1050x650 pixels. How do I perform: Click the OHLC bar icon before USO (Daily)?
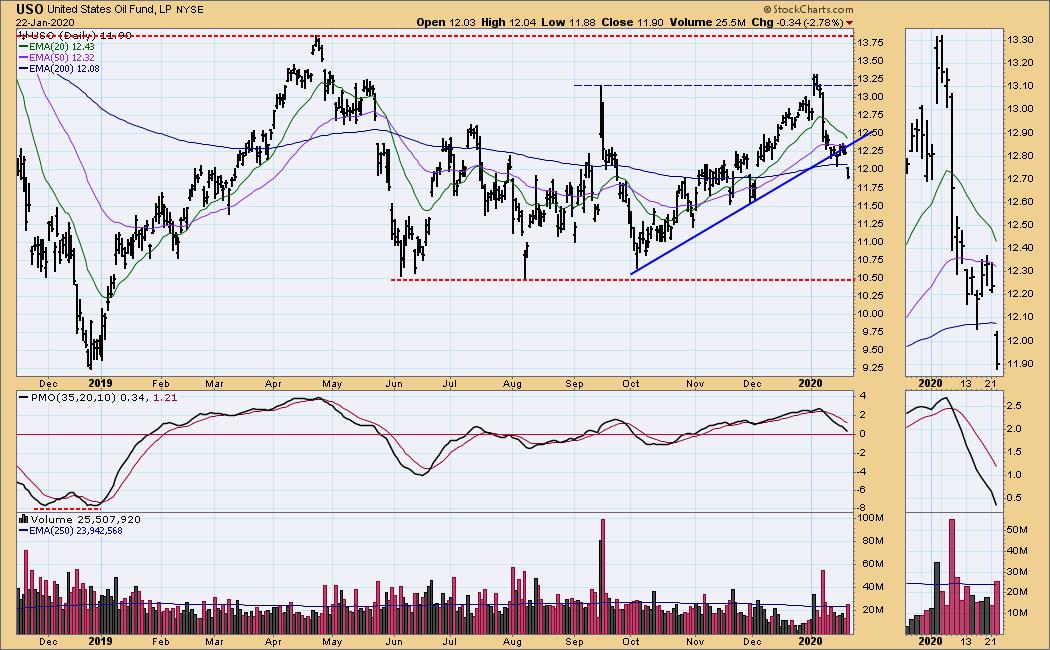click(23, 35)
